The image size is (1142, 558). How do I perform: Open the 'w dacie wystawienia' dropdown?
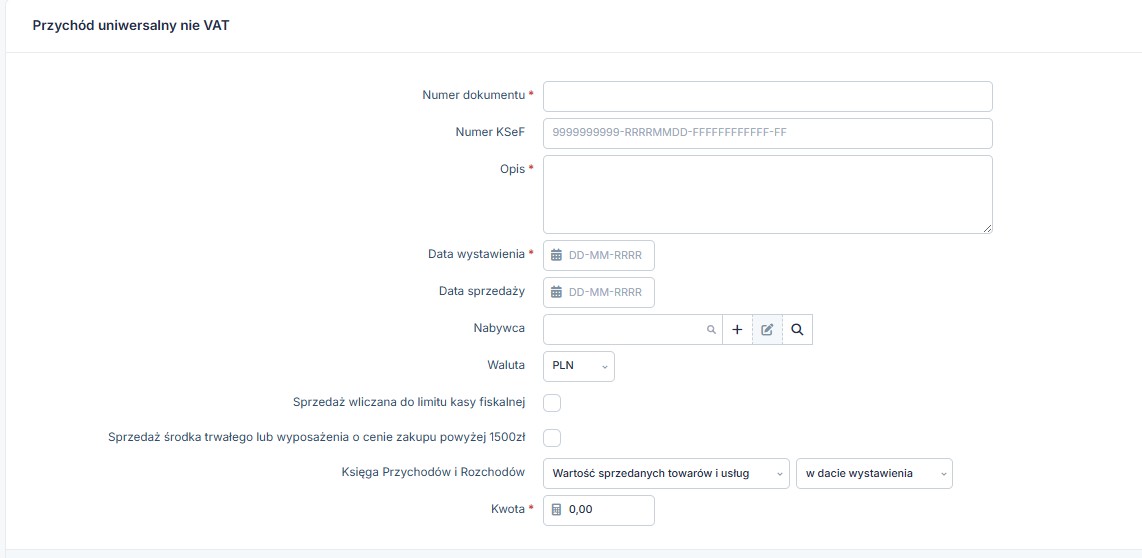(x=873, y=474)
